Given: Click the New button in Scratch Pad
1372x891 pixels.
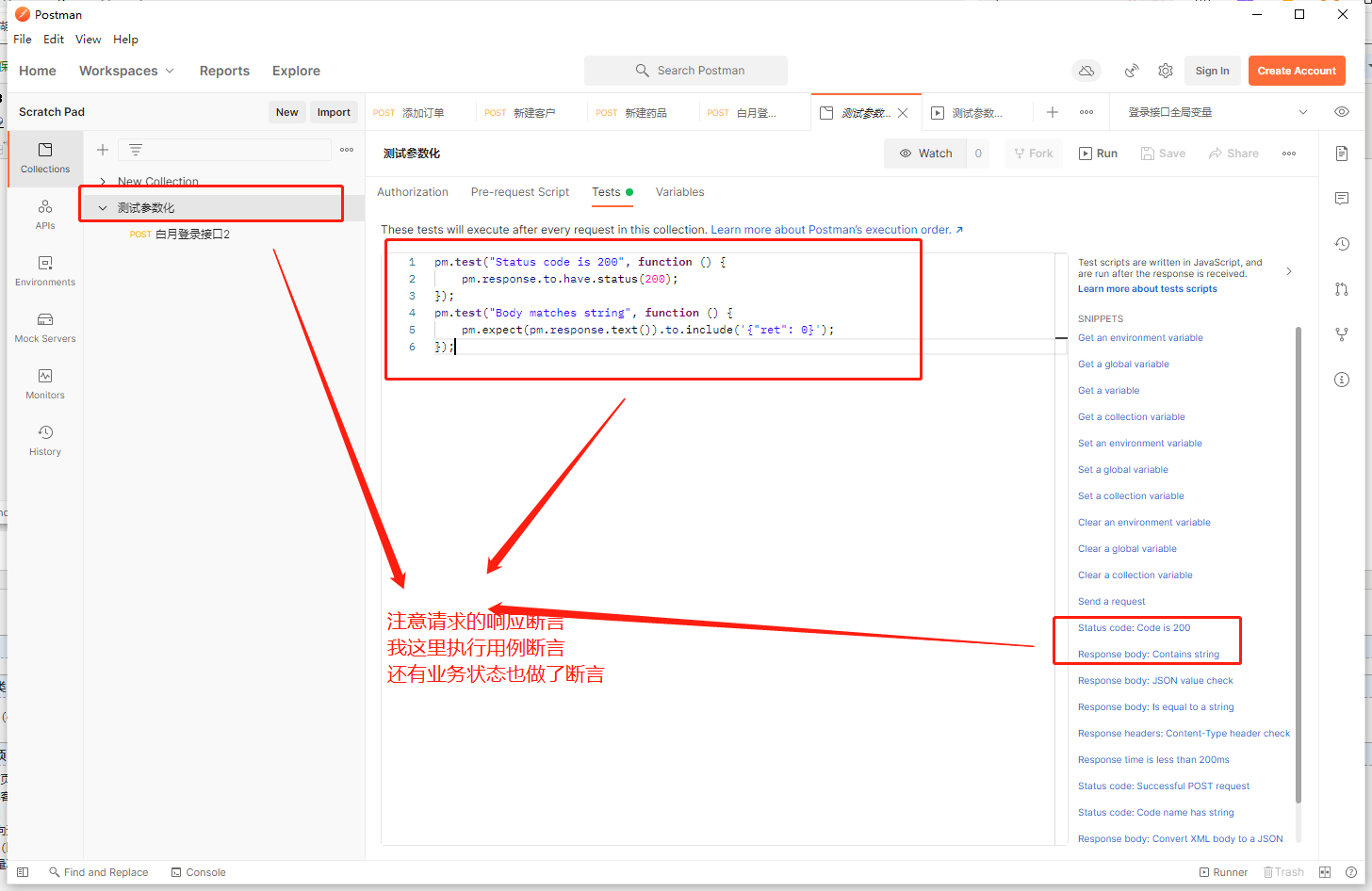Looking at the screenshot, I should [x=287, y=112].
